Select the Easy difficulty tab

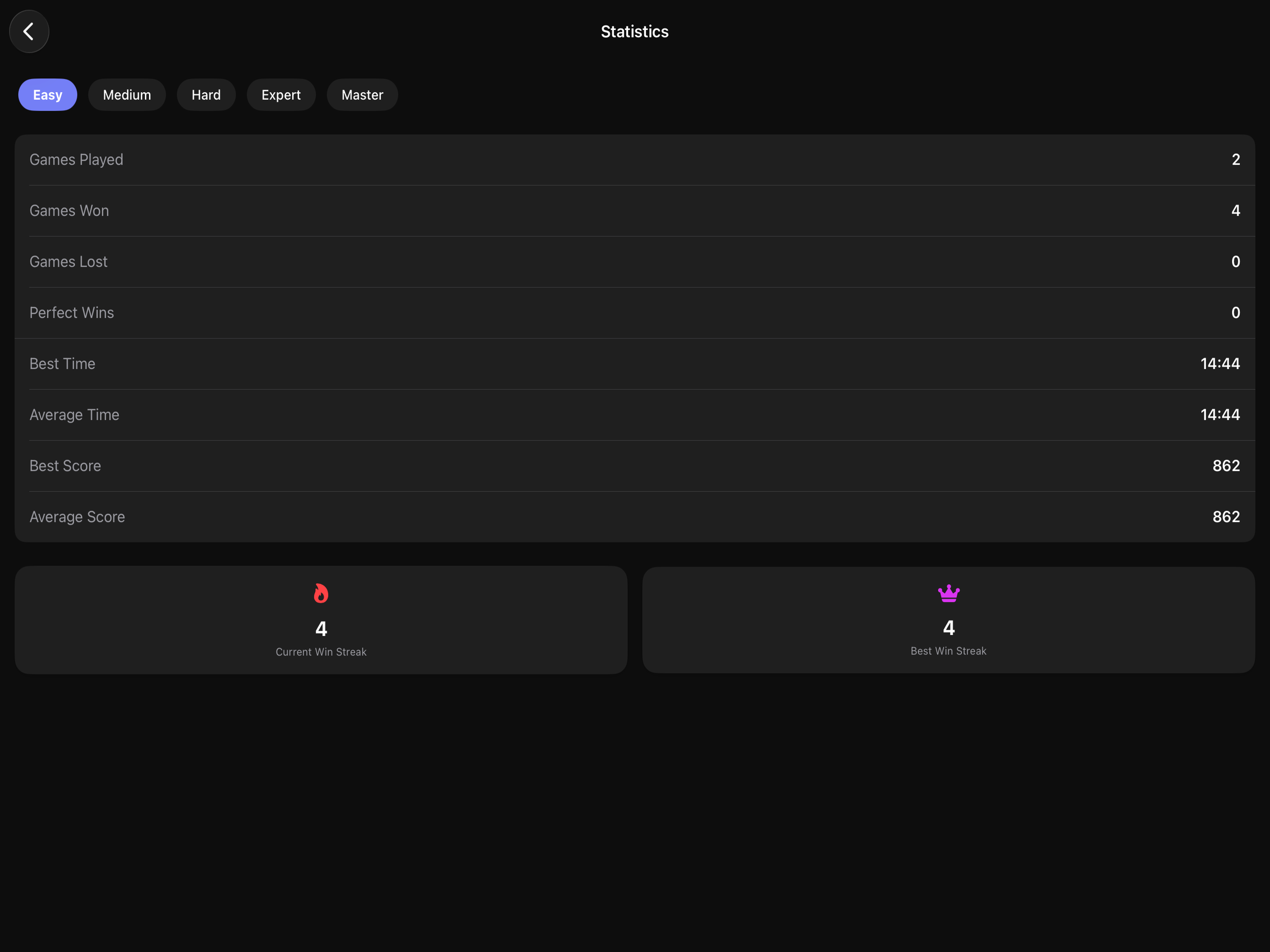pos(48,95)
